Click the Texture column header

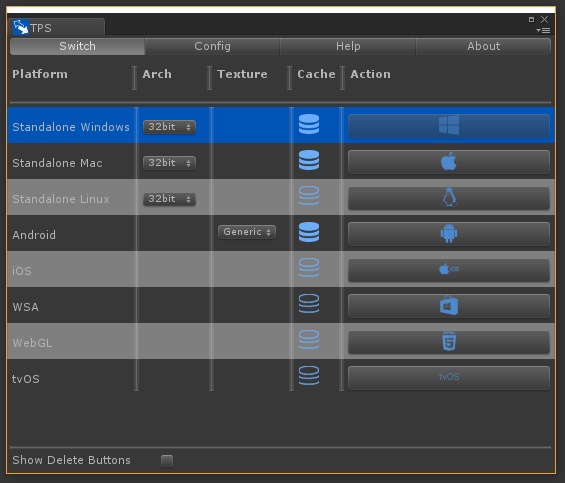click(x=242, y=74)
